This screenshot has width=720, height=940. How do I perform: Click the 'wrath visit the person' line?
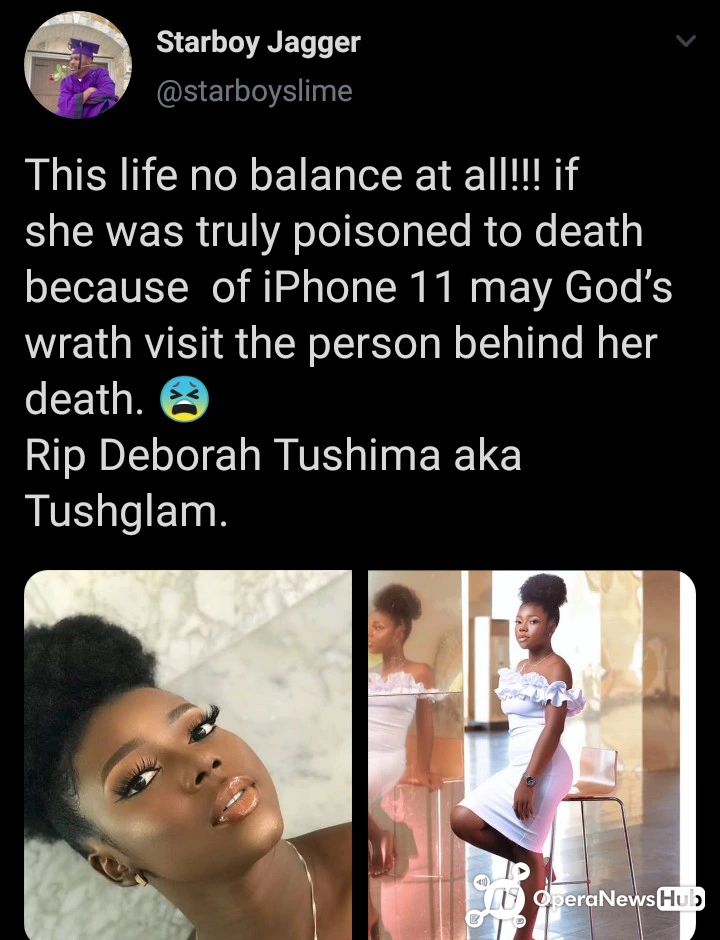click(x=341, y=343)
